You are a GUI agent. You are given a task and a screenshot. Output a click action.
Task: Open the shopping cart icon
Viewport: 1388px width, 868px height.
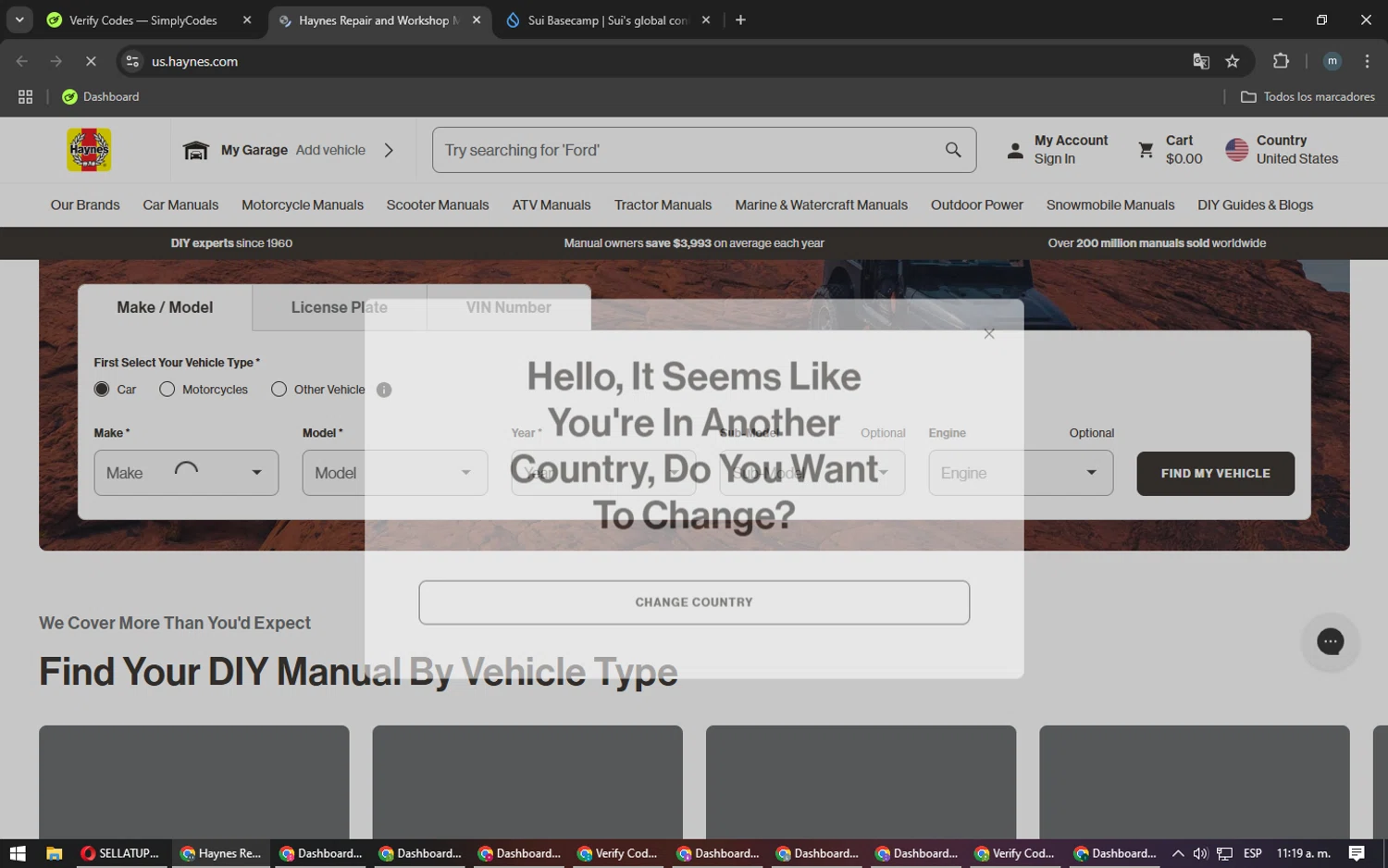tap(1146, 150)
